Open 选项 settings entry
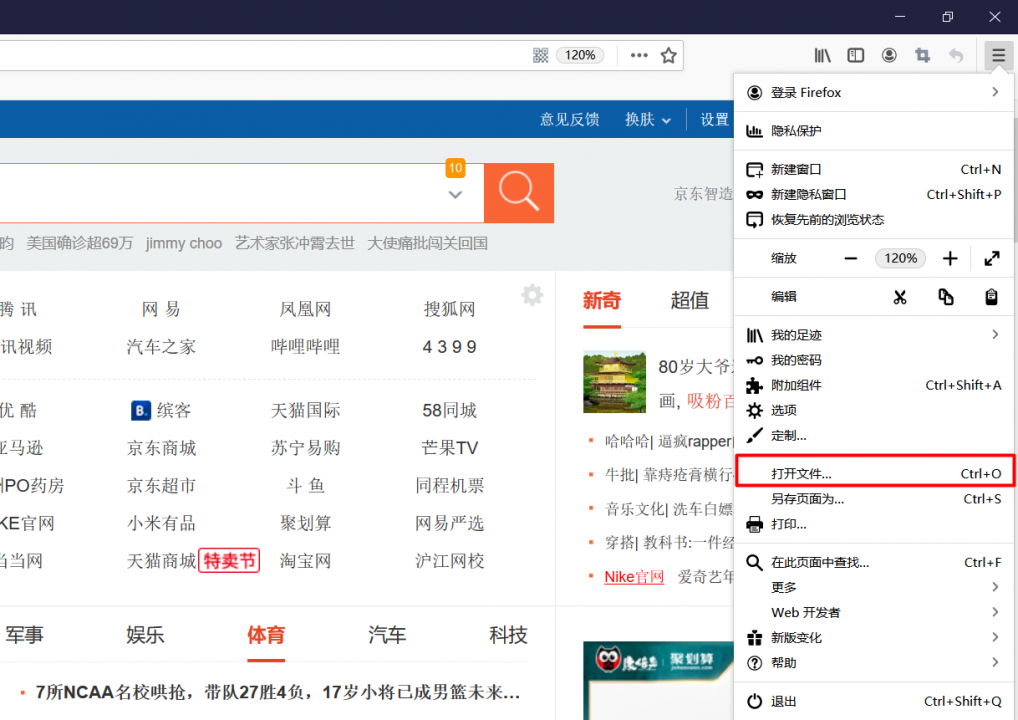This screenshot has height=720, width=1018. (x=874, y=410)
